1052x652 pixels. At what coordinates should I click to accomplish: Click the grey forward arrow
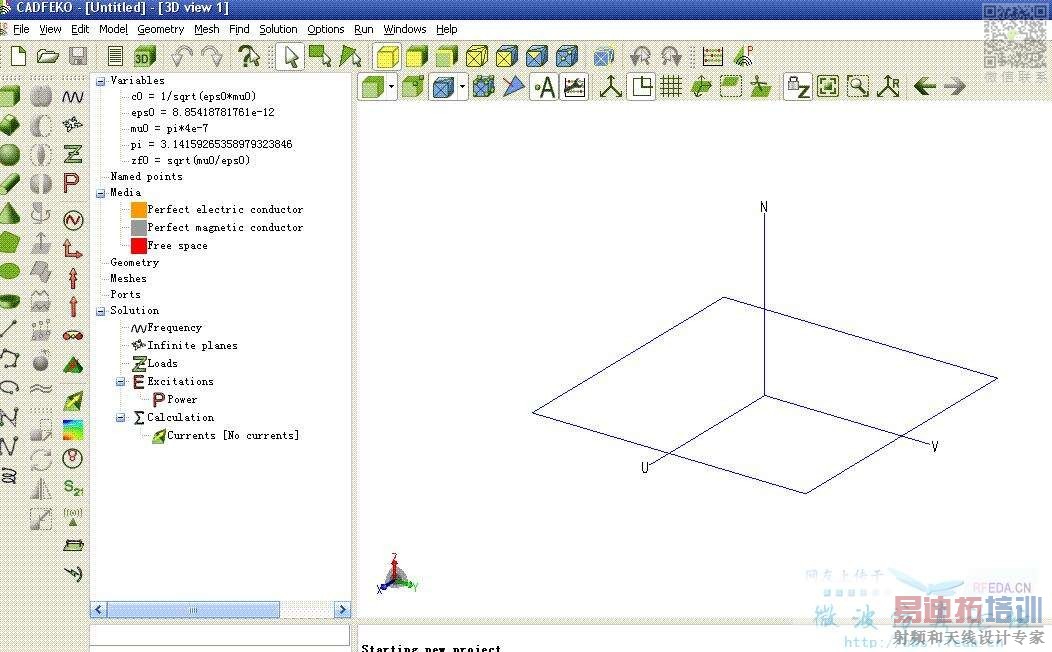[955, 87]
